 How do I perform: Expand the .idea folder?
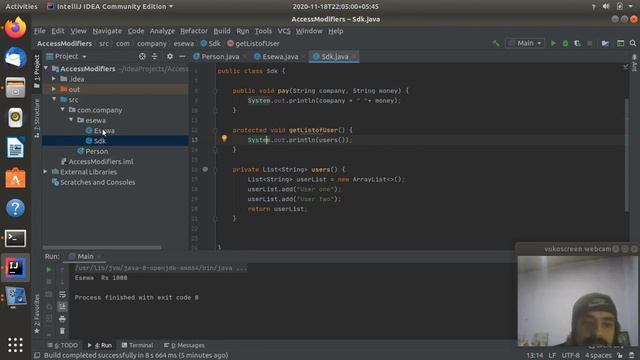point(54,79)
